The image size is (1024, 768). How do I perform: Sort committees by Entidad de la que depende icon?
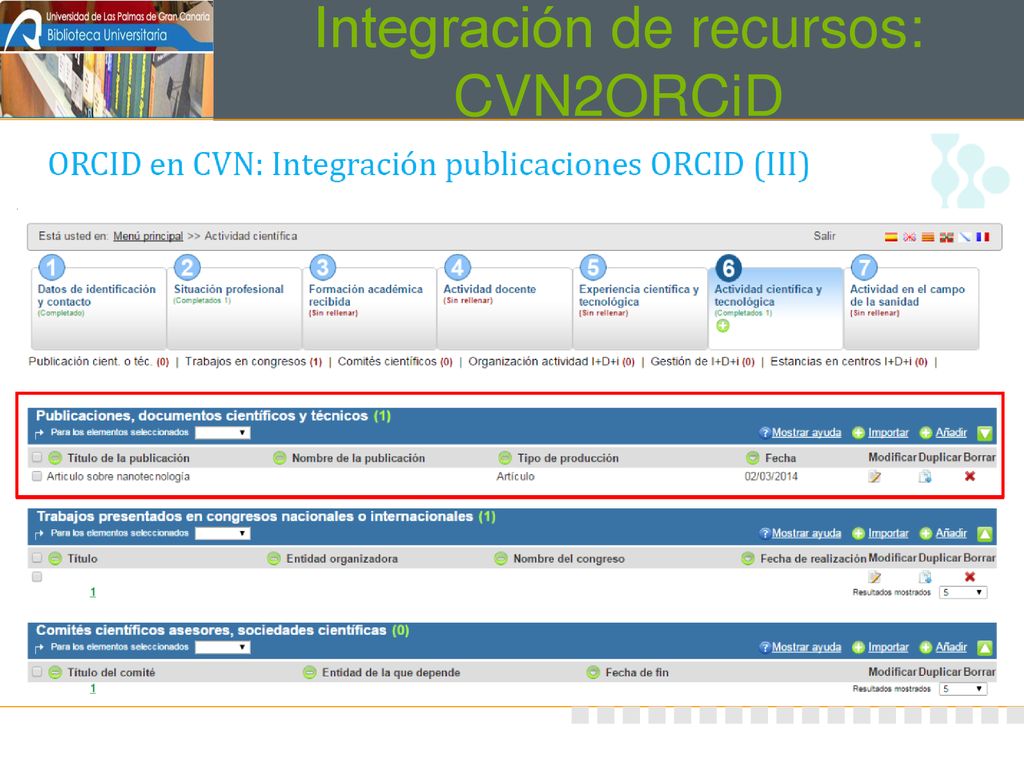(x=310, y=672)
